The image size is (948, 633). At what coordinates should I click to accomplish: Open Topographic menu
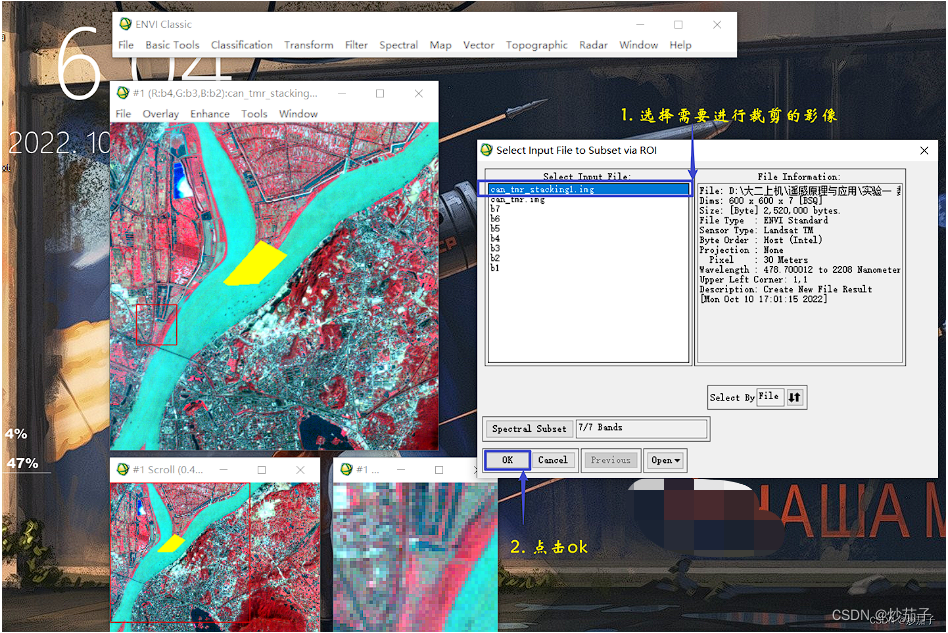(537, 45)
